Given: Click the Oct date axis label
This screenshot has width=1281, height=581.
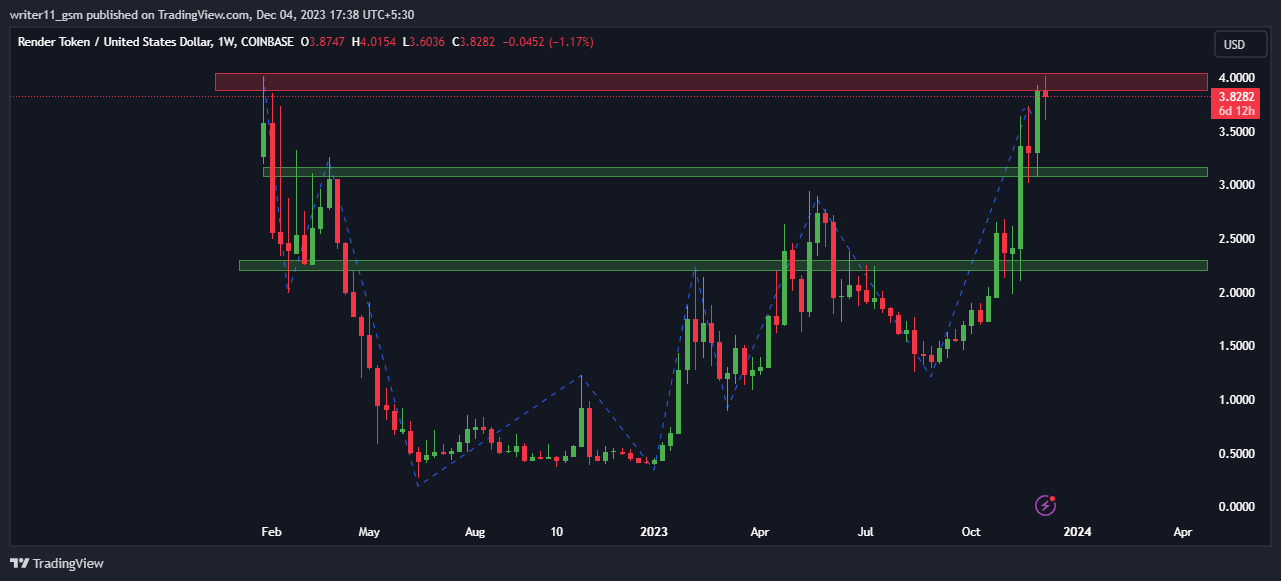Looking at the screenshot, I should (972, 532).
